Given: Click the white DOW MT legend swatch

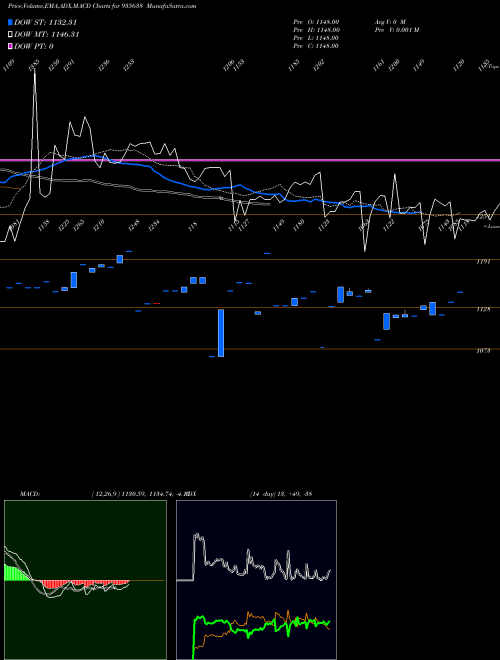Looking at the screenshot, I should click(10, 35).
